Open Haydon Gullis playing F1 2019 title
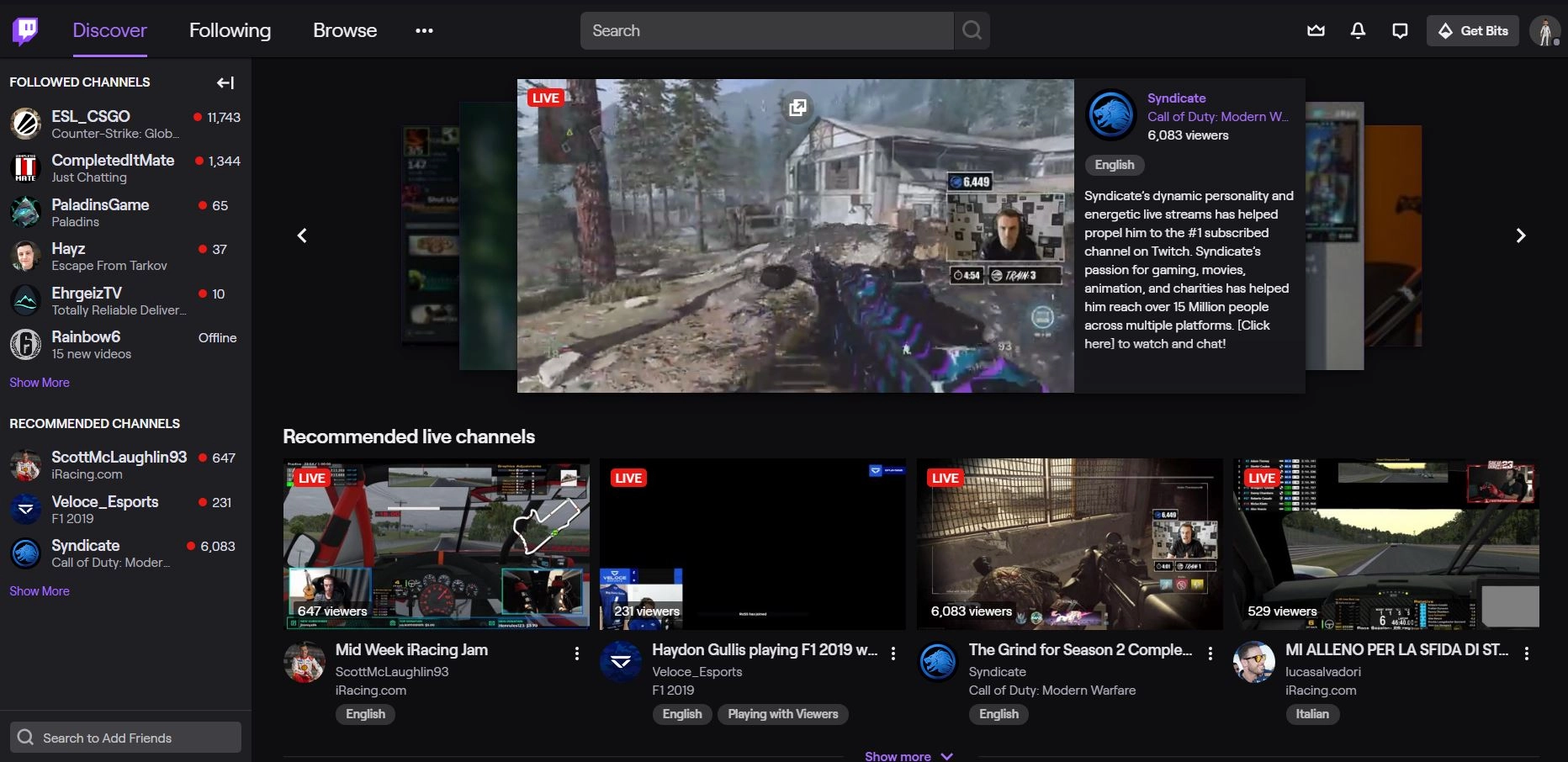Viewport: 1568px width, 762px height. point(765,650)
